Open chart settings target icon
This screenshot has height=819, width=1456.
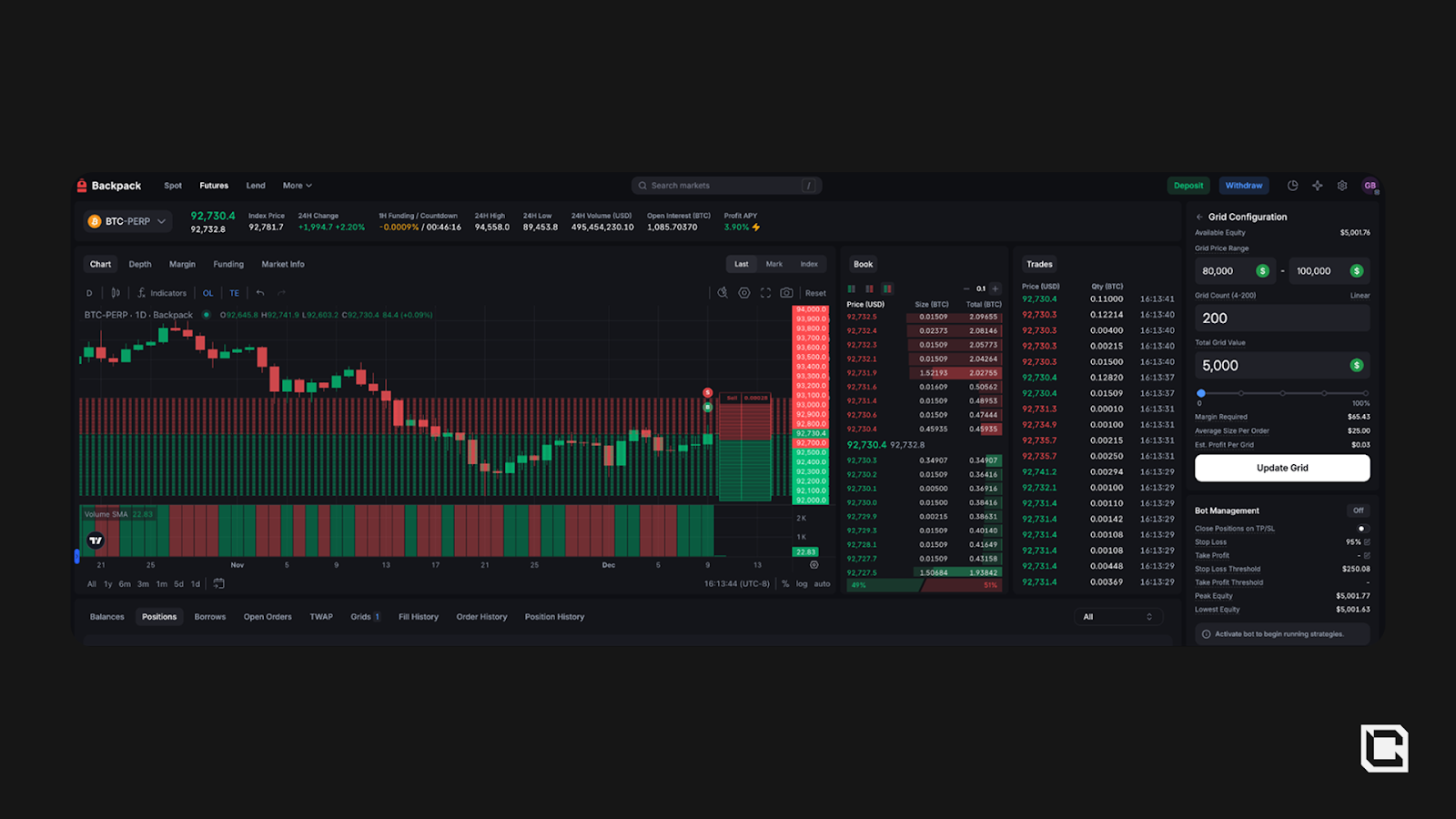(x=744, y=293)
